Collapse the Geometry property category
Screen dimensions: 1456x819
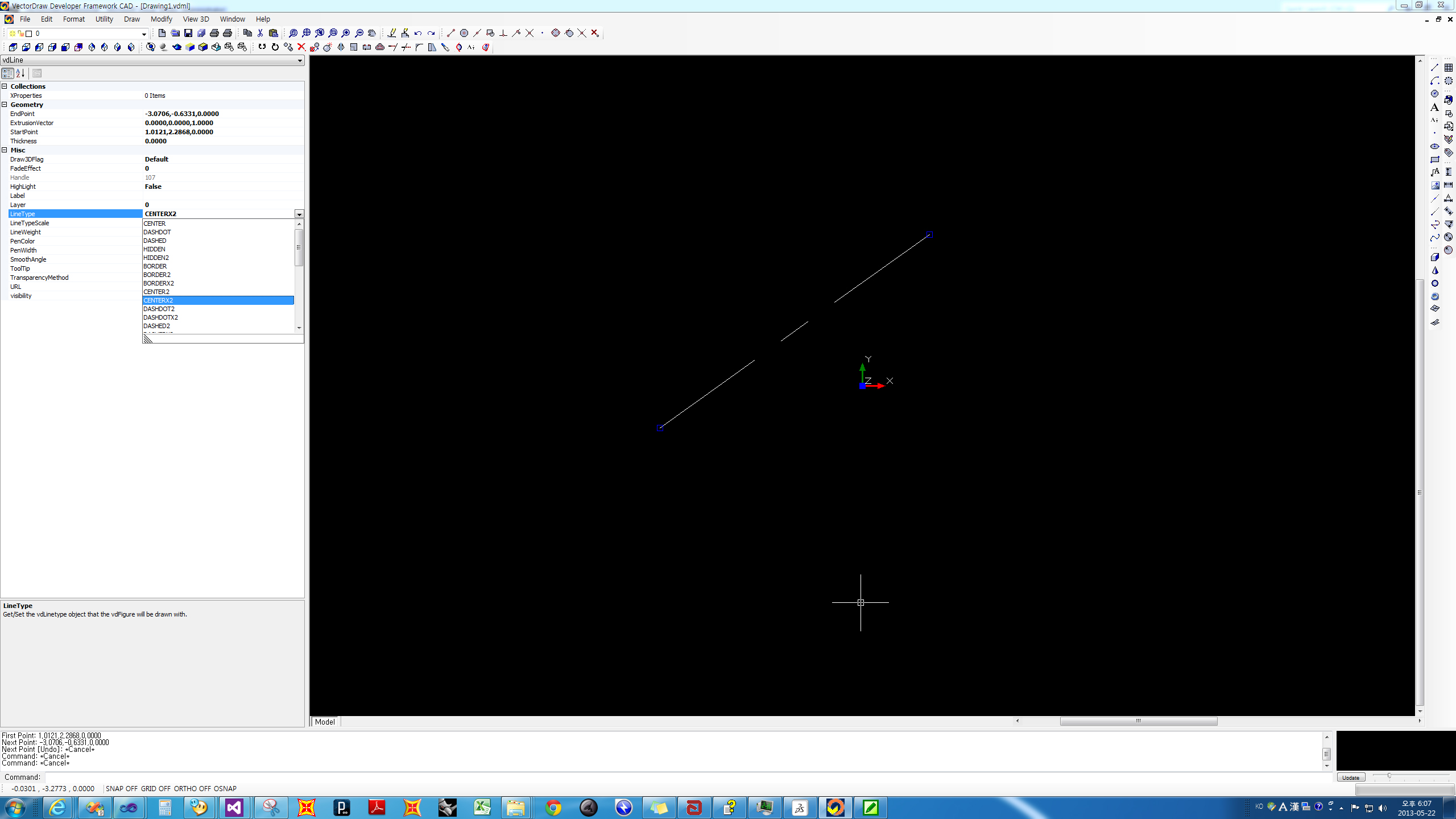point(5,105)
